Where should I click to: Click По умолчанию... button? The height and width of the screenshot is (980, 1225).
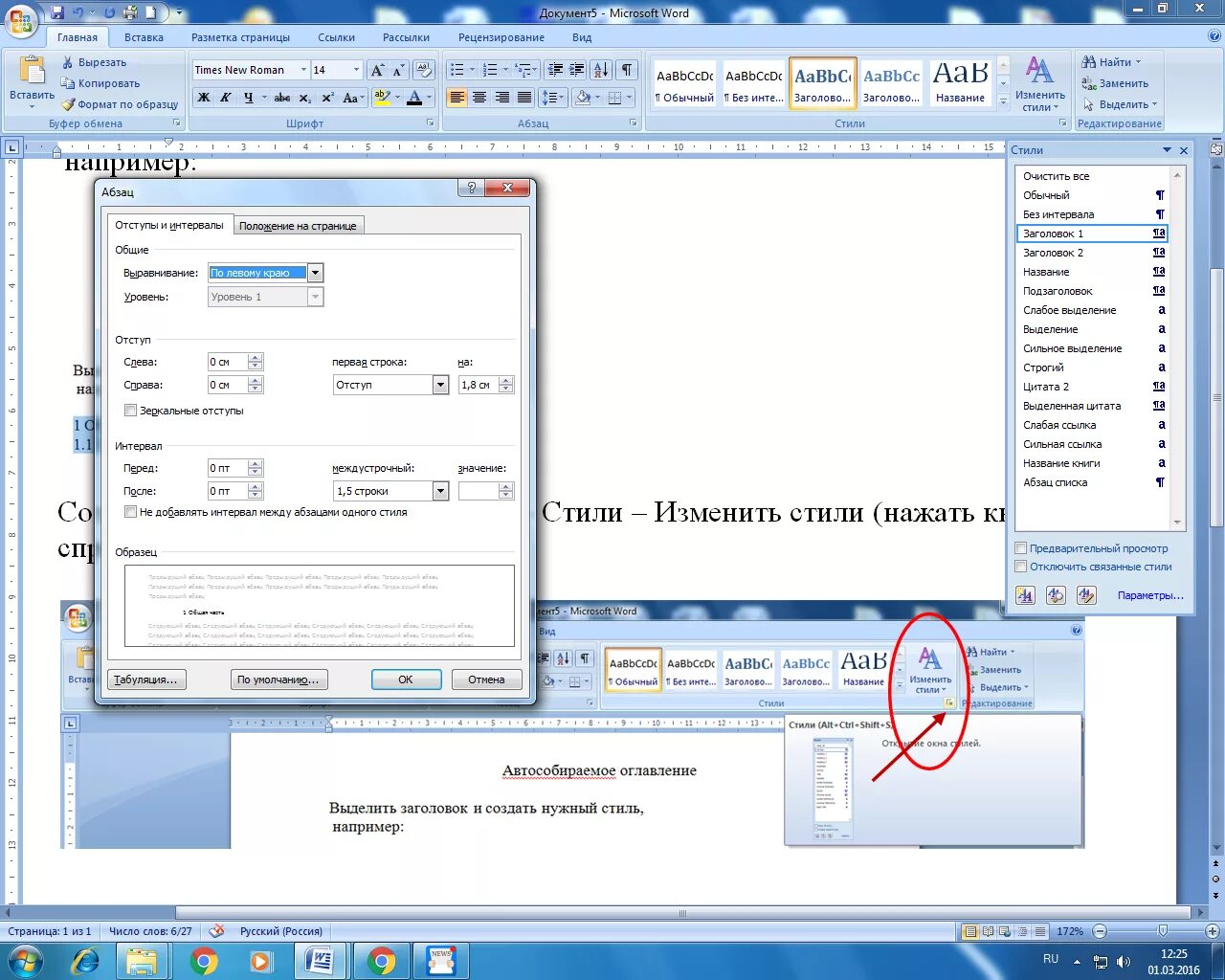pyautogui.click(x=278, y=679)
